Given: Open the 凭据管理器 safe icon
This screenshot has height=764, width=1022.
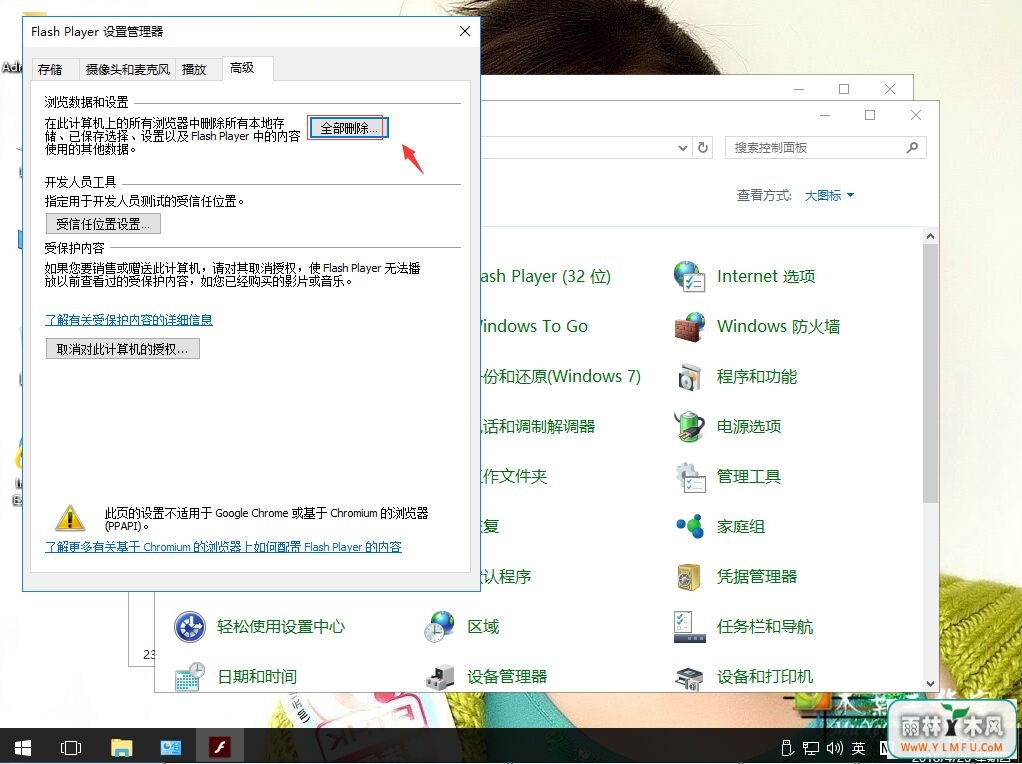Looking at the screenshot, I should click(689, 576).
